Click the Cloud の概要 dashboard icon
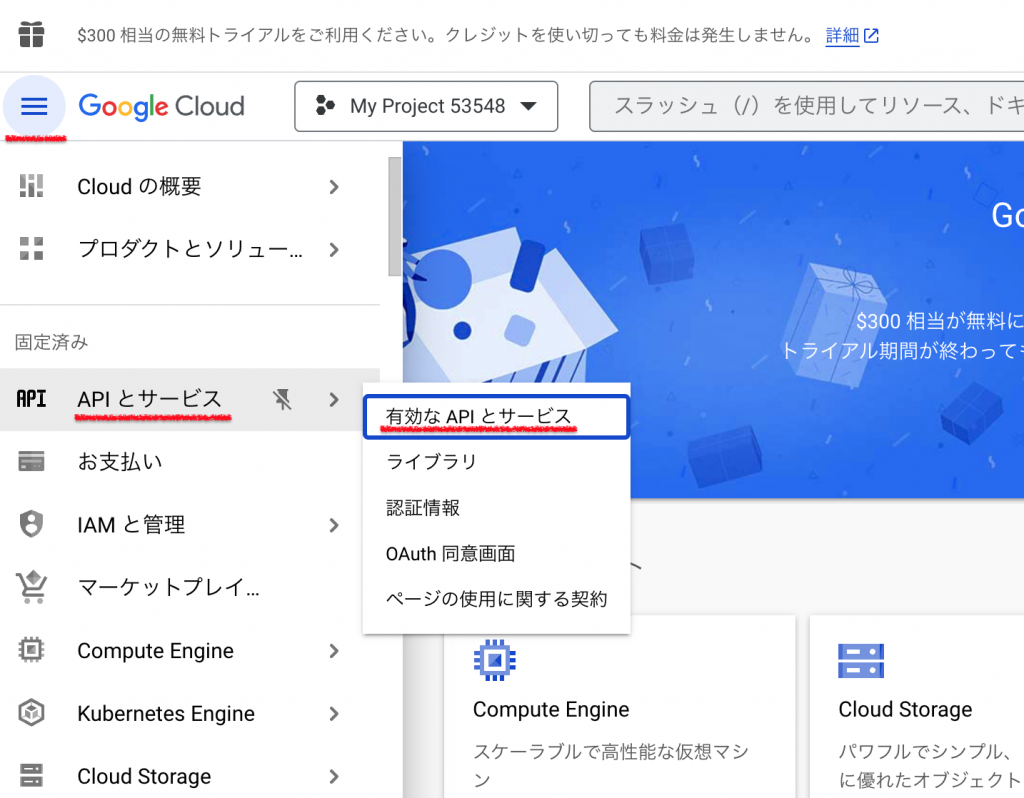The height and width of the screenshot is (798, 1024). click(x=32, y=187)
